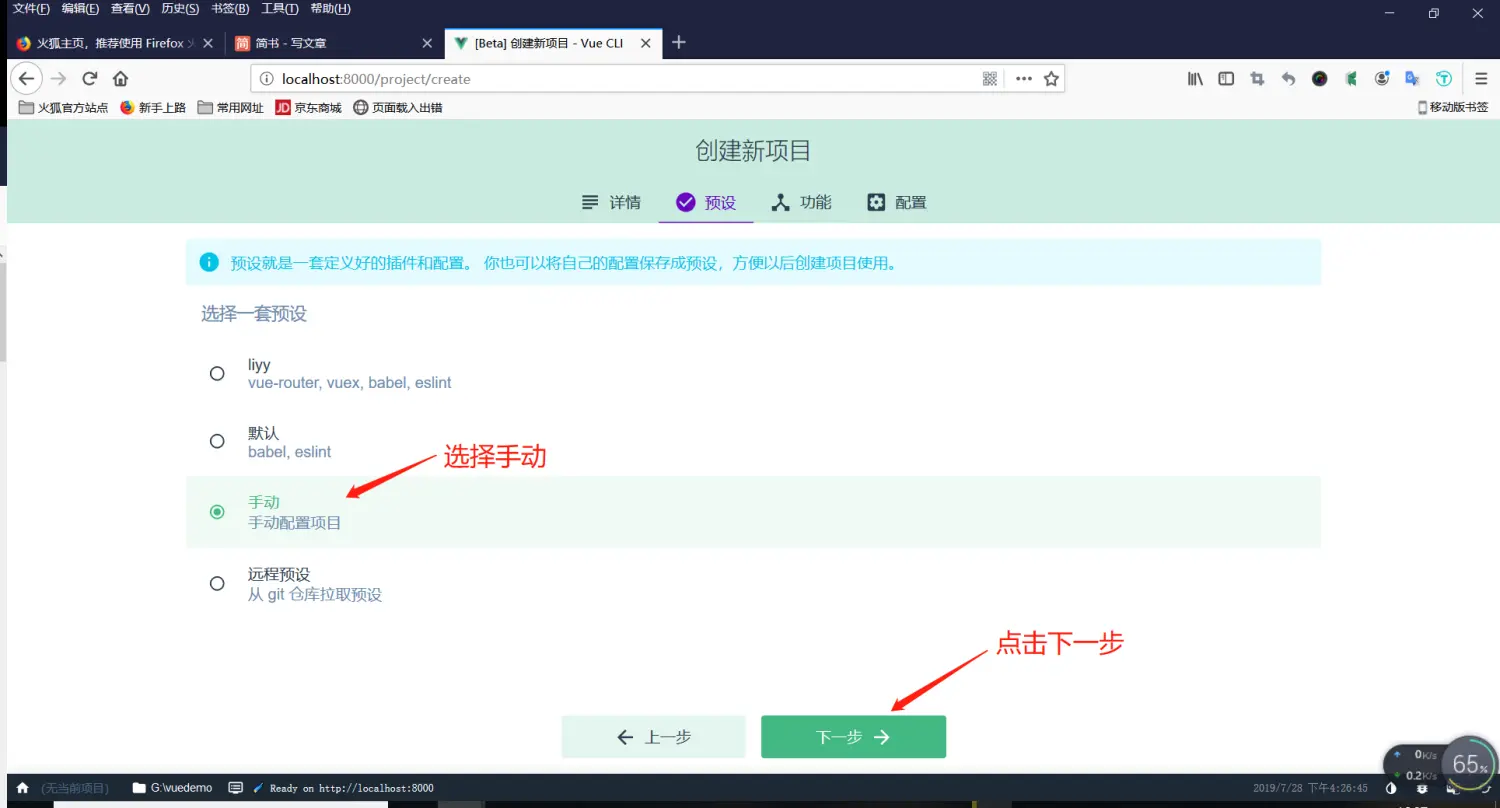The image size is (1500, 808).
Task: Click the 上一步 button
Action: [x=654, y=737]
